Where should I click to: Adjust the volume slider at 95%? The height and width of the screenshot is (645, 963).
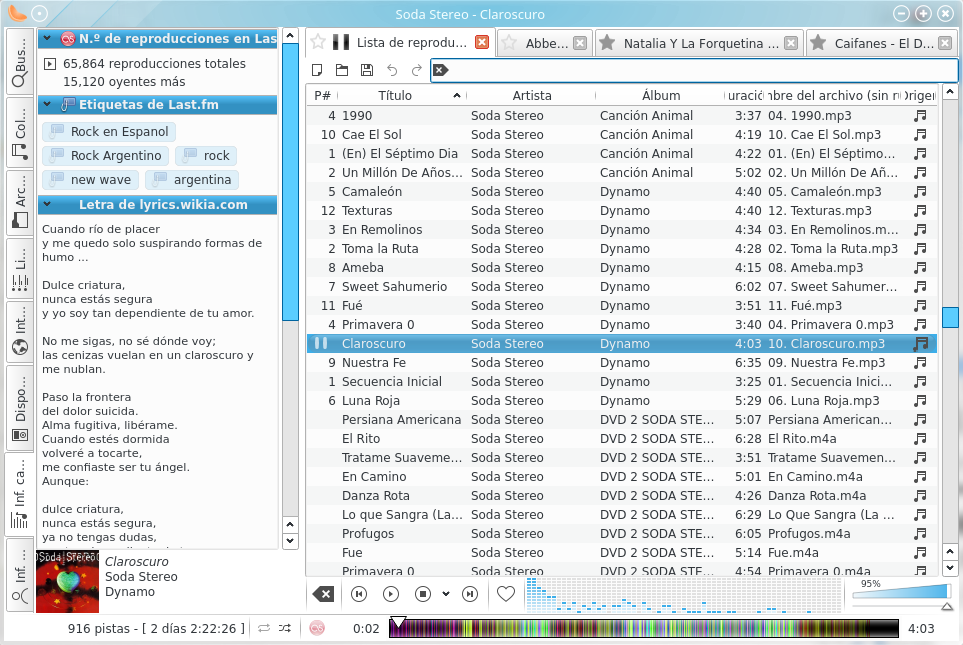coord(900,592)
